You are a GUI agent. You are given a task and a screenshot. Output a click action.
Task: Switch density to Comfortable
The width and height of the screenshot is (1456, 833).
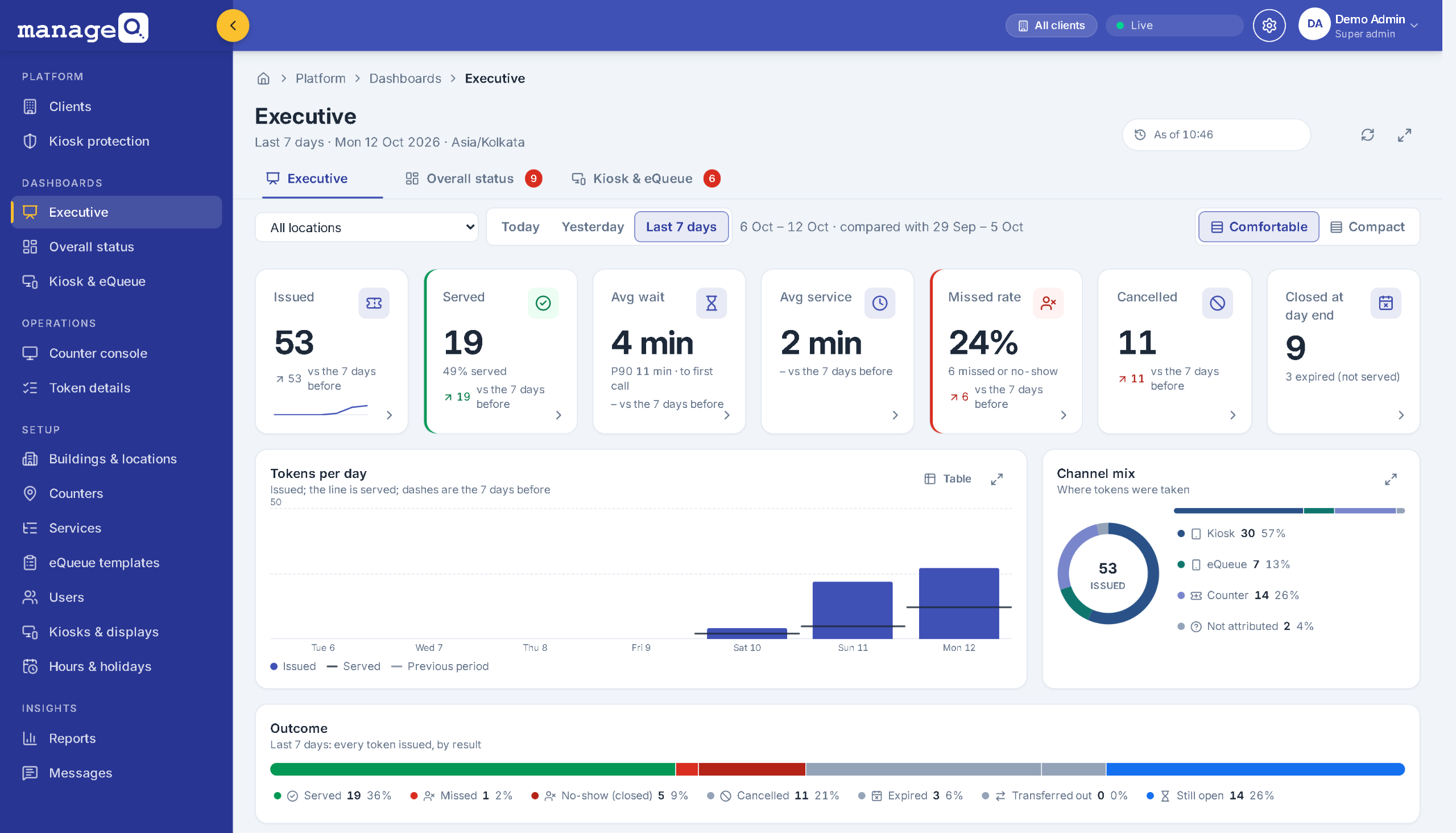(x=1258, y=227)
